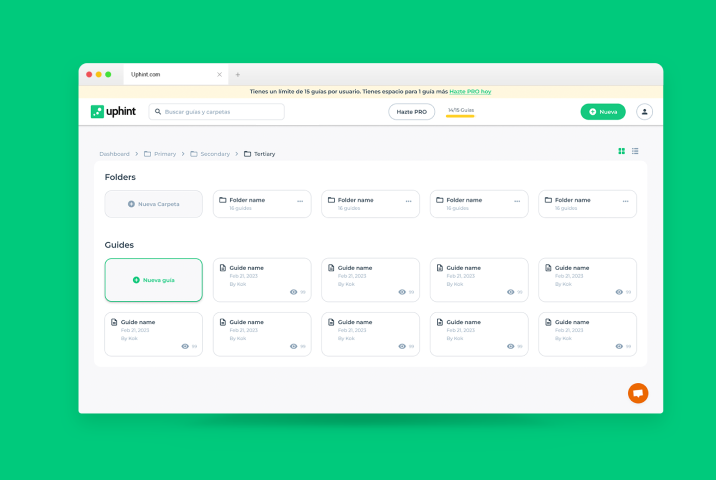This screenshot has height=480, width=716.
Task: Open the user profile icon
Action: click(644, 112)
